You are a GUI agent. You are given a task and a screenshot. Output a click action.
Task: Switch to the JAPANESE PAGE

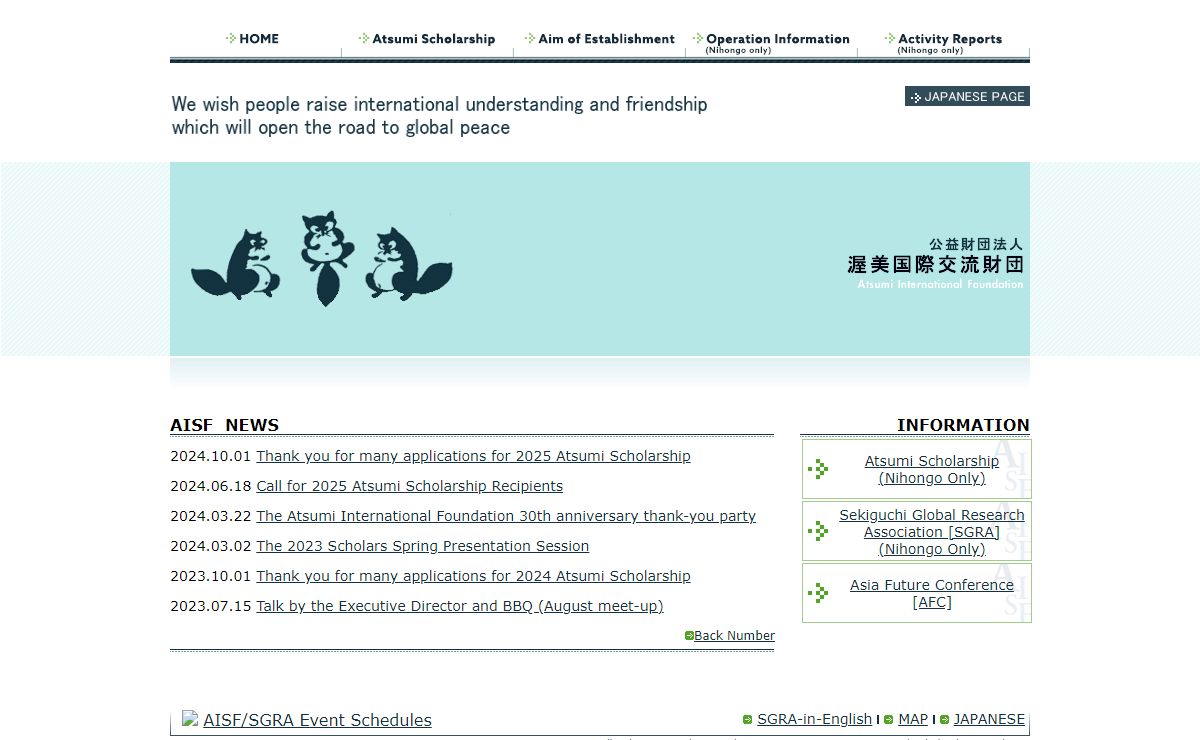click(967, 96)
